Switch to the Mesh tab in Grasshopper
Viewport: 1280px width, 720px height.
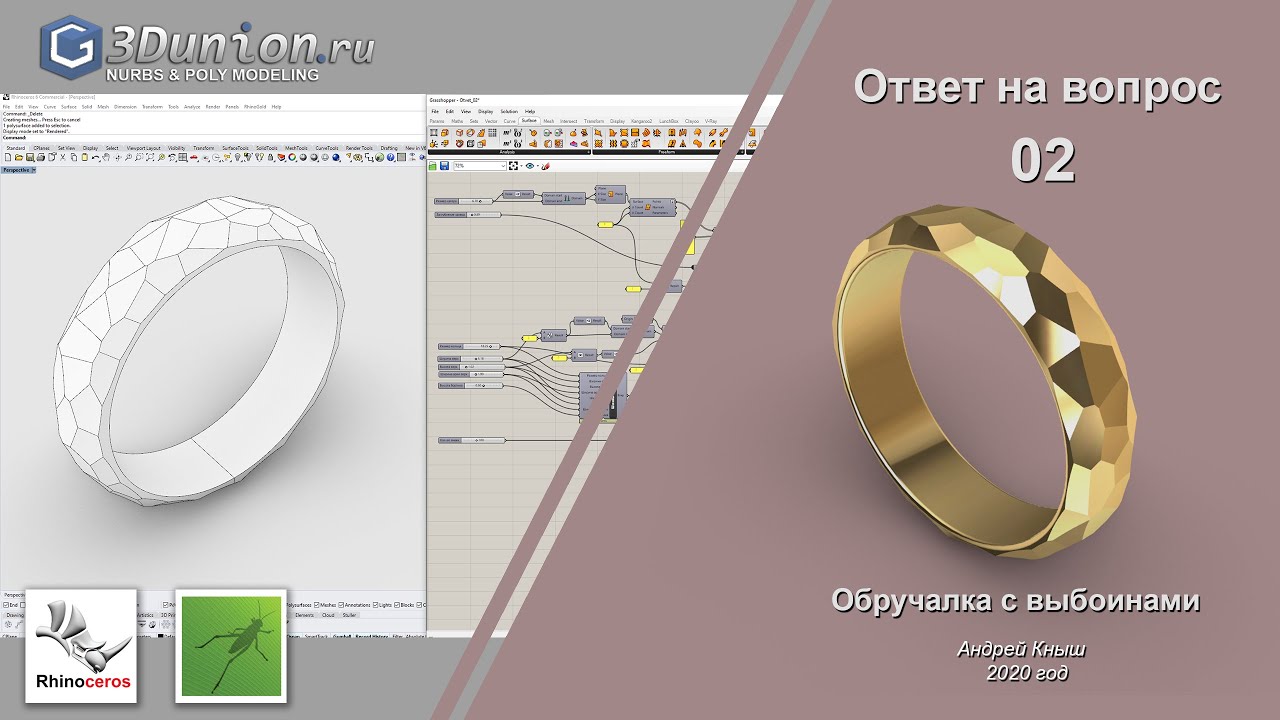point(549,121)
